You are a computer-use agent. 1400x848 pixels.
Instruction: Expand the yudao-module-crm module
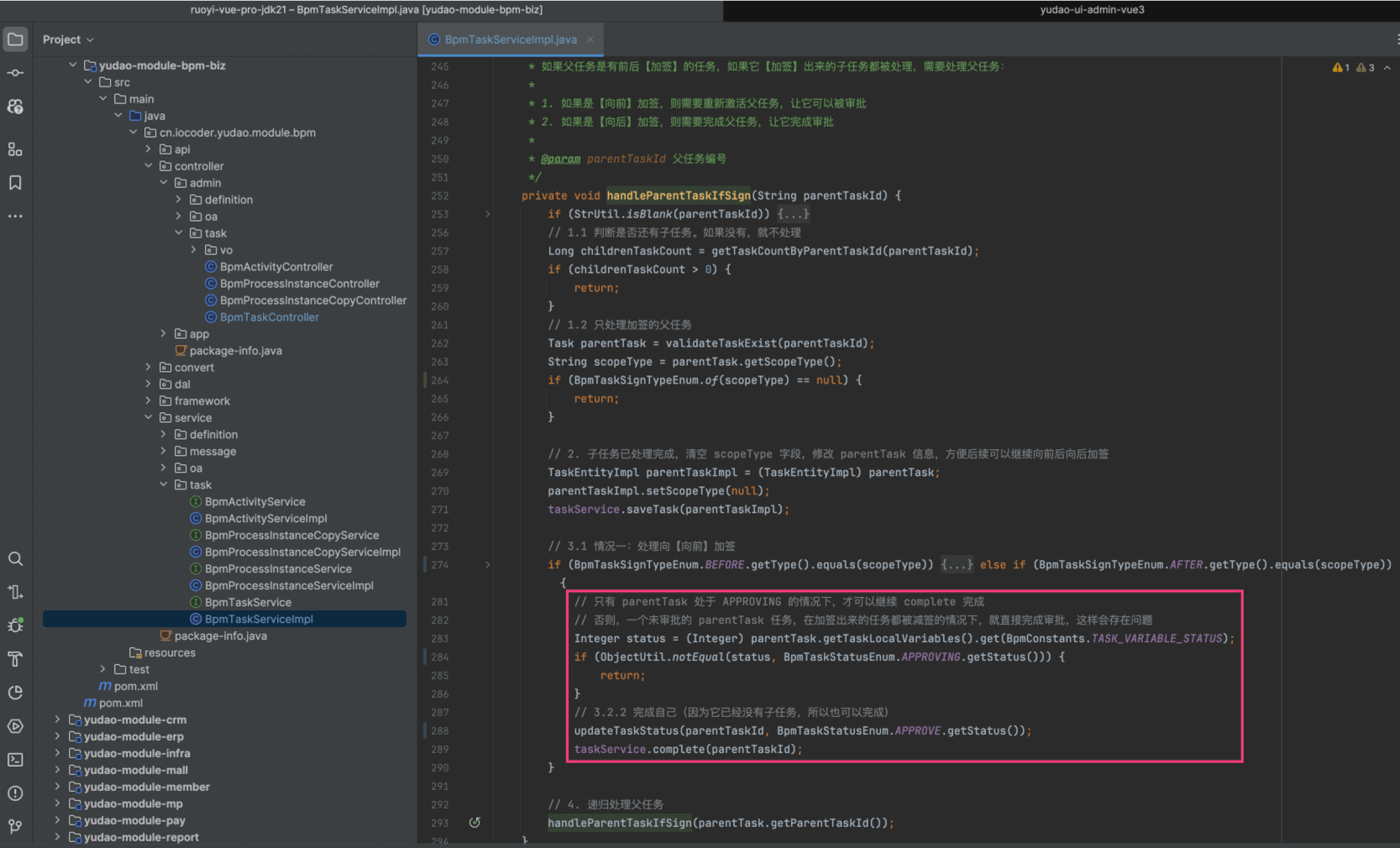coord(57,720)
